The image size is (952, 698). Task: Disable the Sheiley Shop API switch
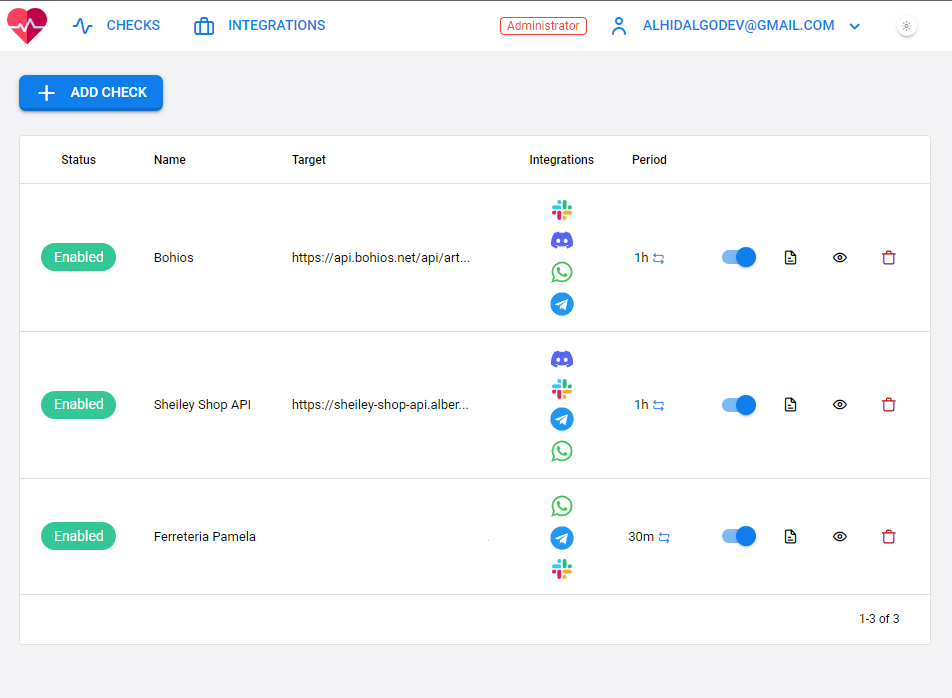(x=739, y=405)
